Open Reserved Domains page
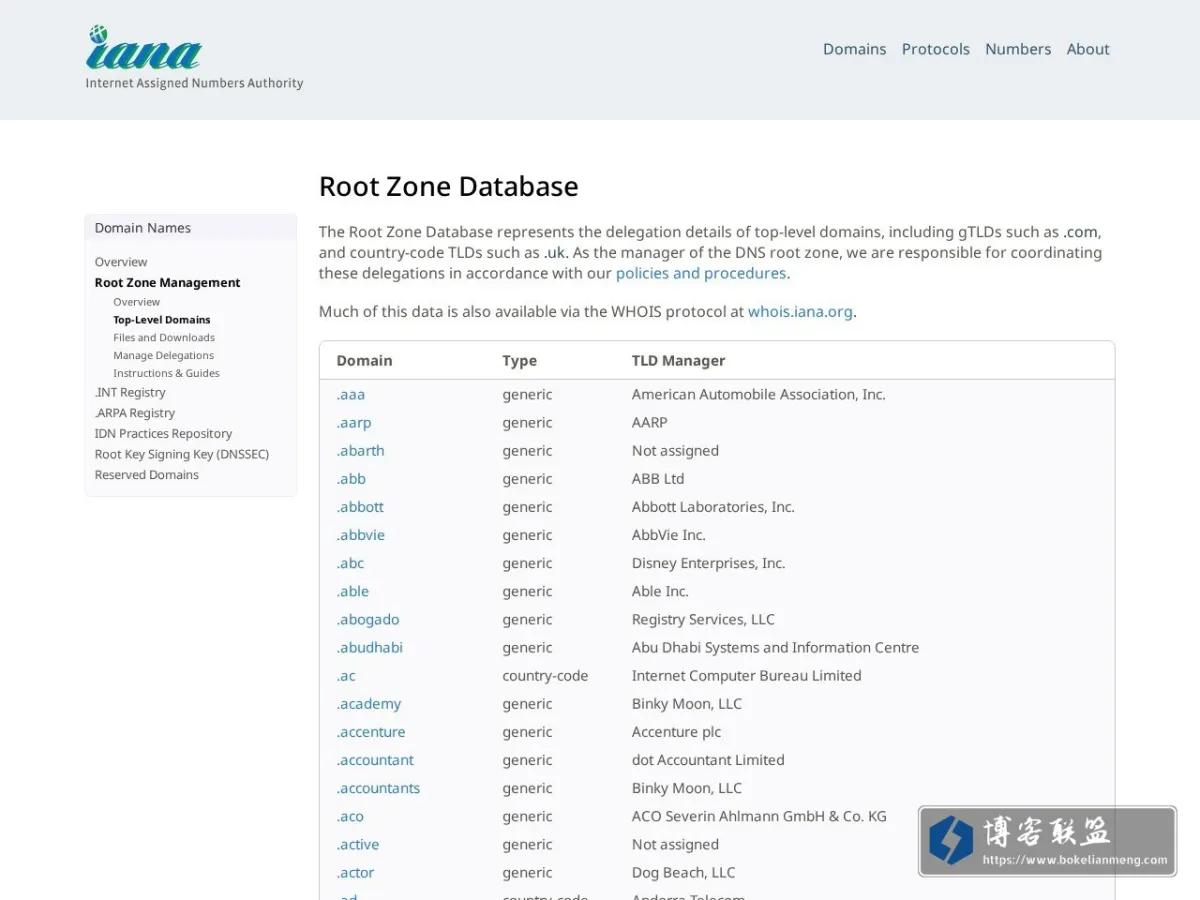The image size is (1200, 900). pyautogui.click(x=146, y=475)
